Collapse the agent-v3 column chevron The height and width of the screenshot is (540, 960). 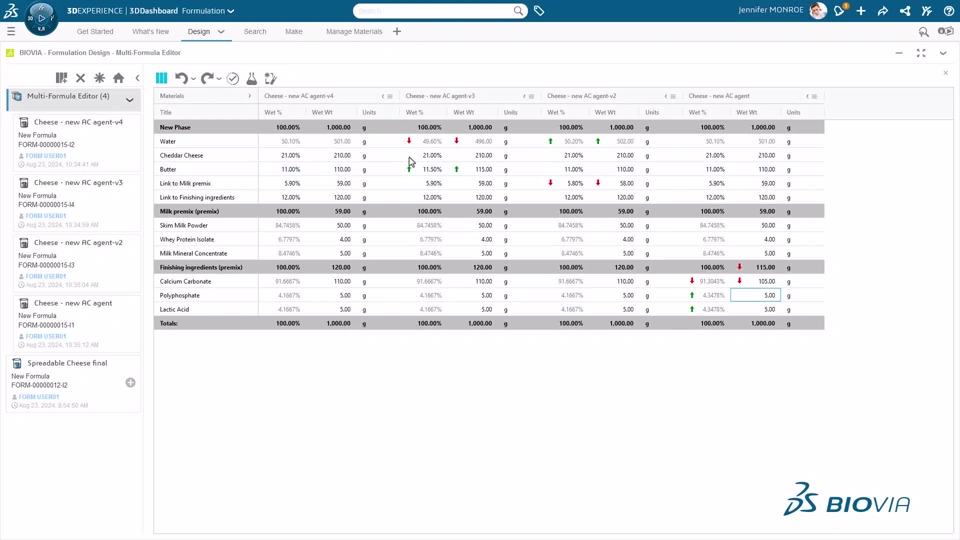(x=524, y=96)
